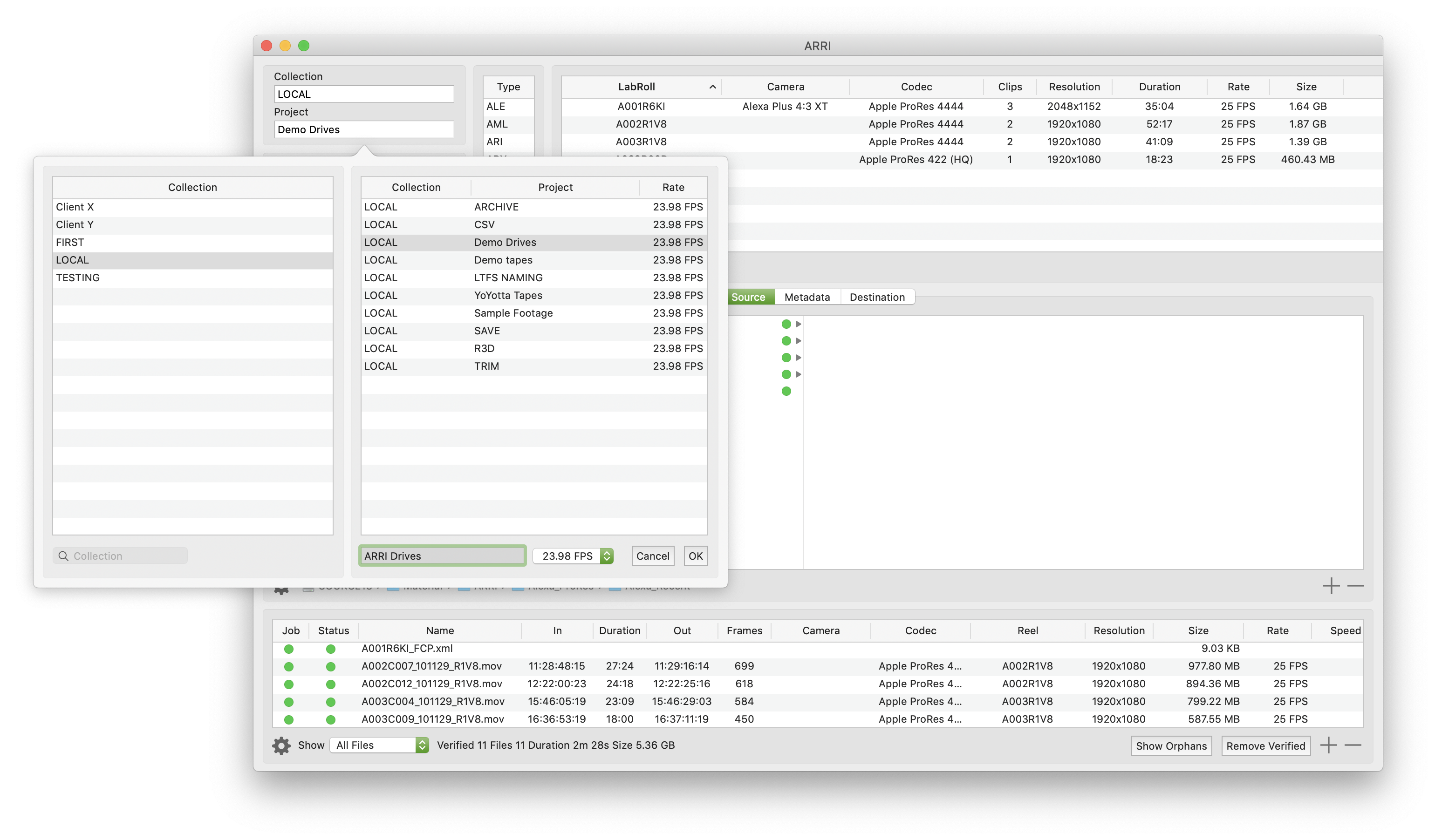This screenshot has height=840, width=1435.
Task: Click the Frames column header in files table
Action: (x=744, y=630)
